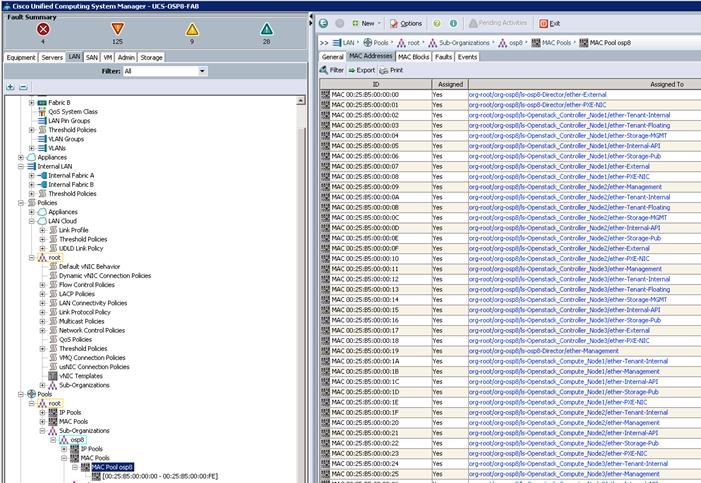Image resolution: width=701 pixels, height=483 pixels.
Task: Expand the Fabric B tree node
Action: (x=31, y=102)
